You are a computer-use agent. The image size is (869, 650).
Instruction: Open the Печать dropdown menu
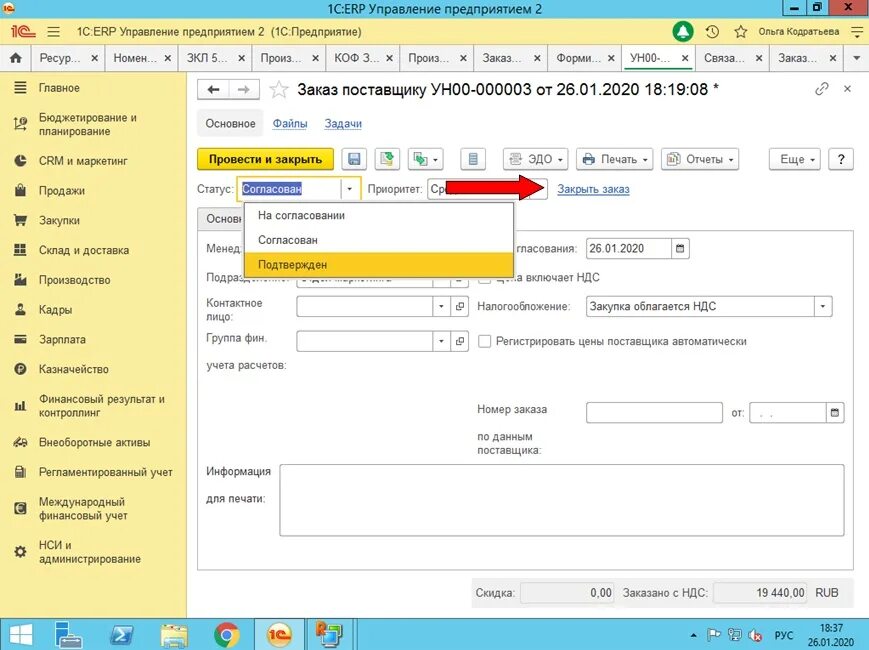point(615,159)
